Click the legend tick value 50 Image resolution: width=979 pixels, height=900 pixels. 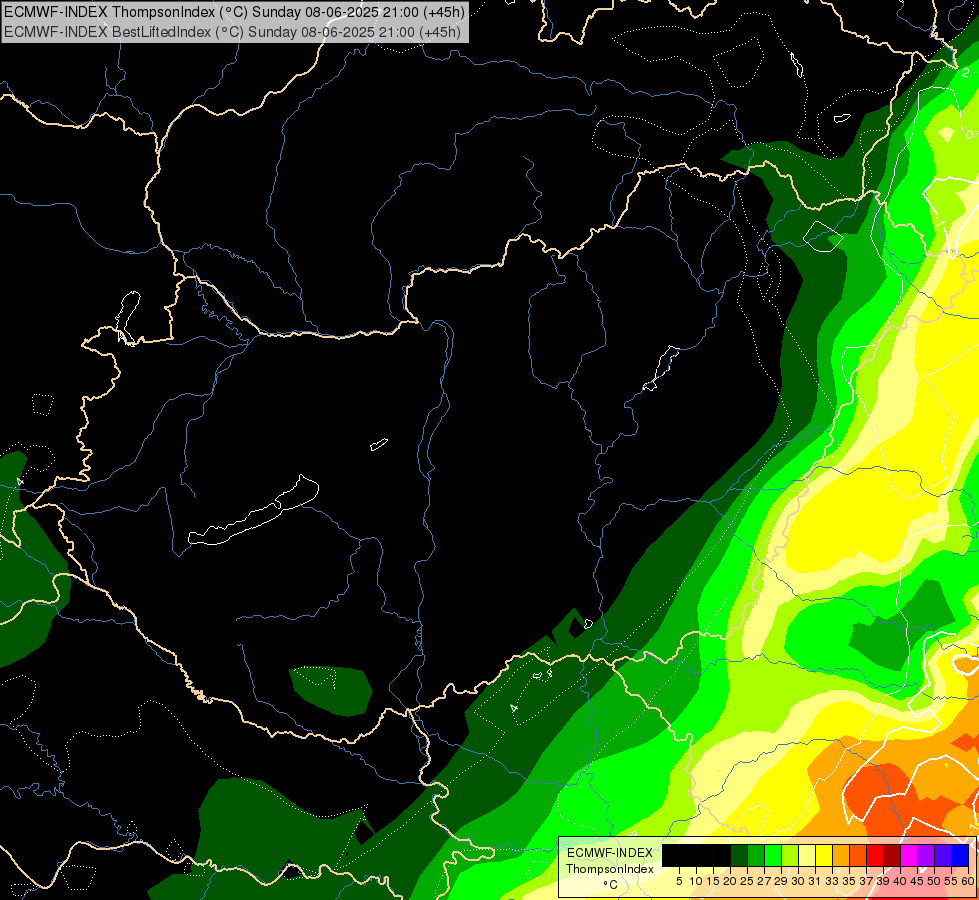pyautogui.click(x=934, y=881)
